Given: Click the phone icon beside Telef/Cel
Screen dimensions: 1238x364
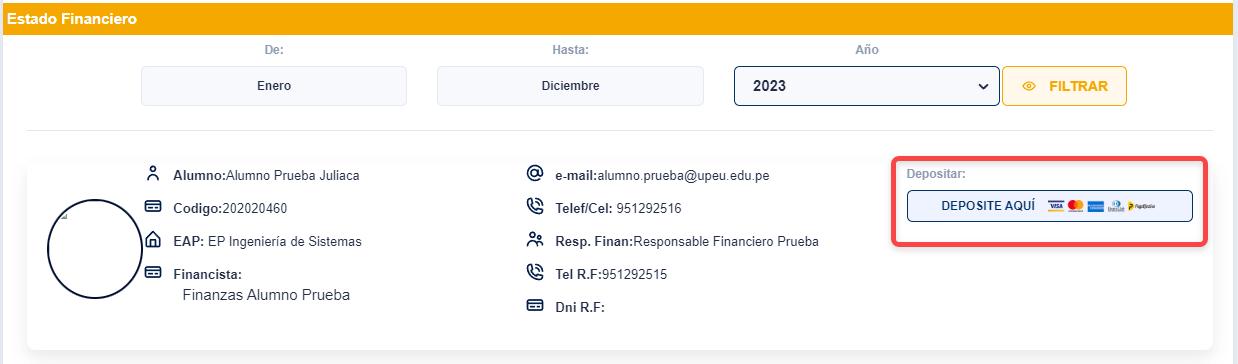Looking at the screenshot, I should coord(534,207).
